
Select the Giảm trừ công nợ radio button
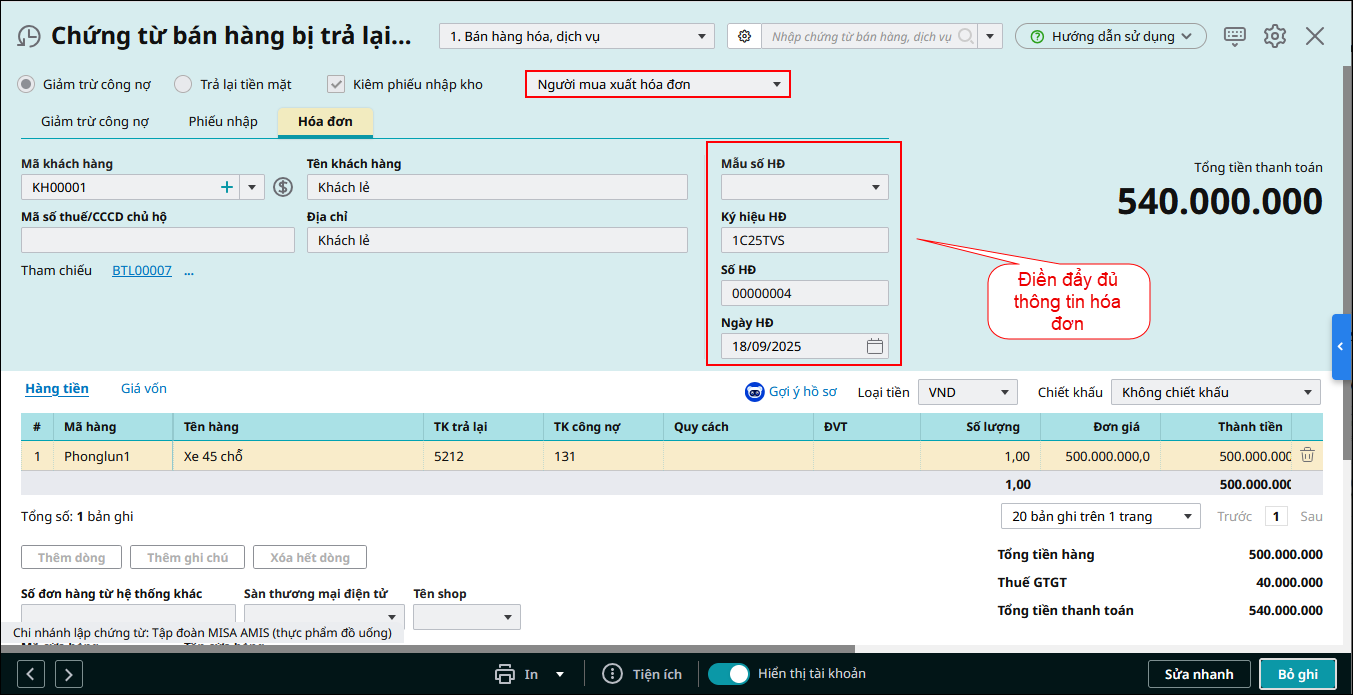[27, 85]
